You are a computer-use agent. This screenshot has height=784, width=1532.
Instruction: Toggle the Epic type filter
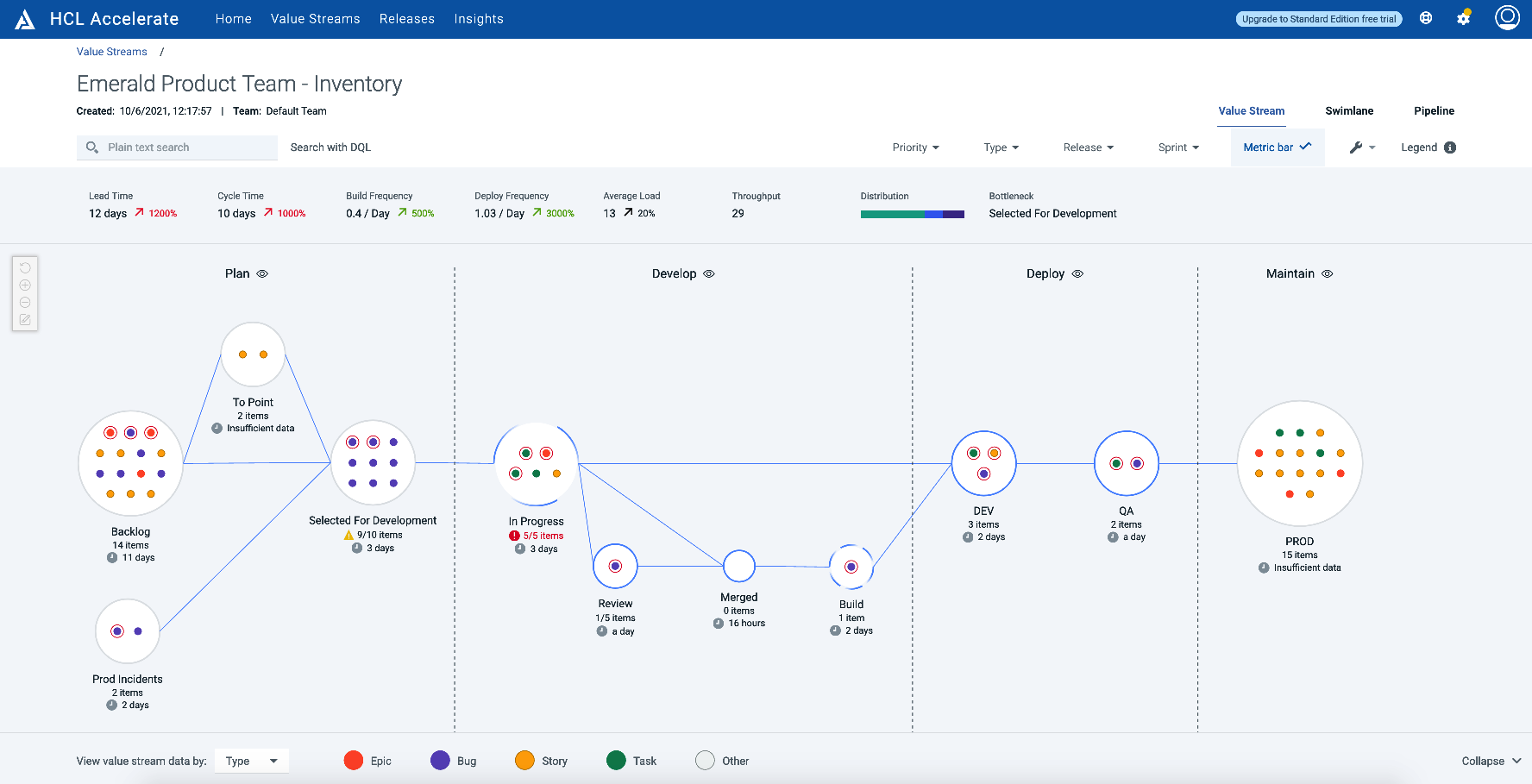pos(367,761)
